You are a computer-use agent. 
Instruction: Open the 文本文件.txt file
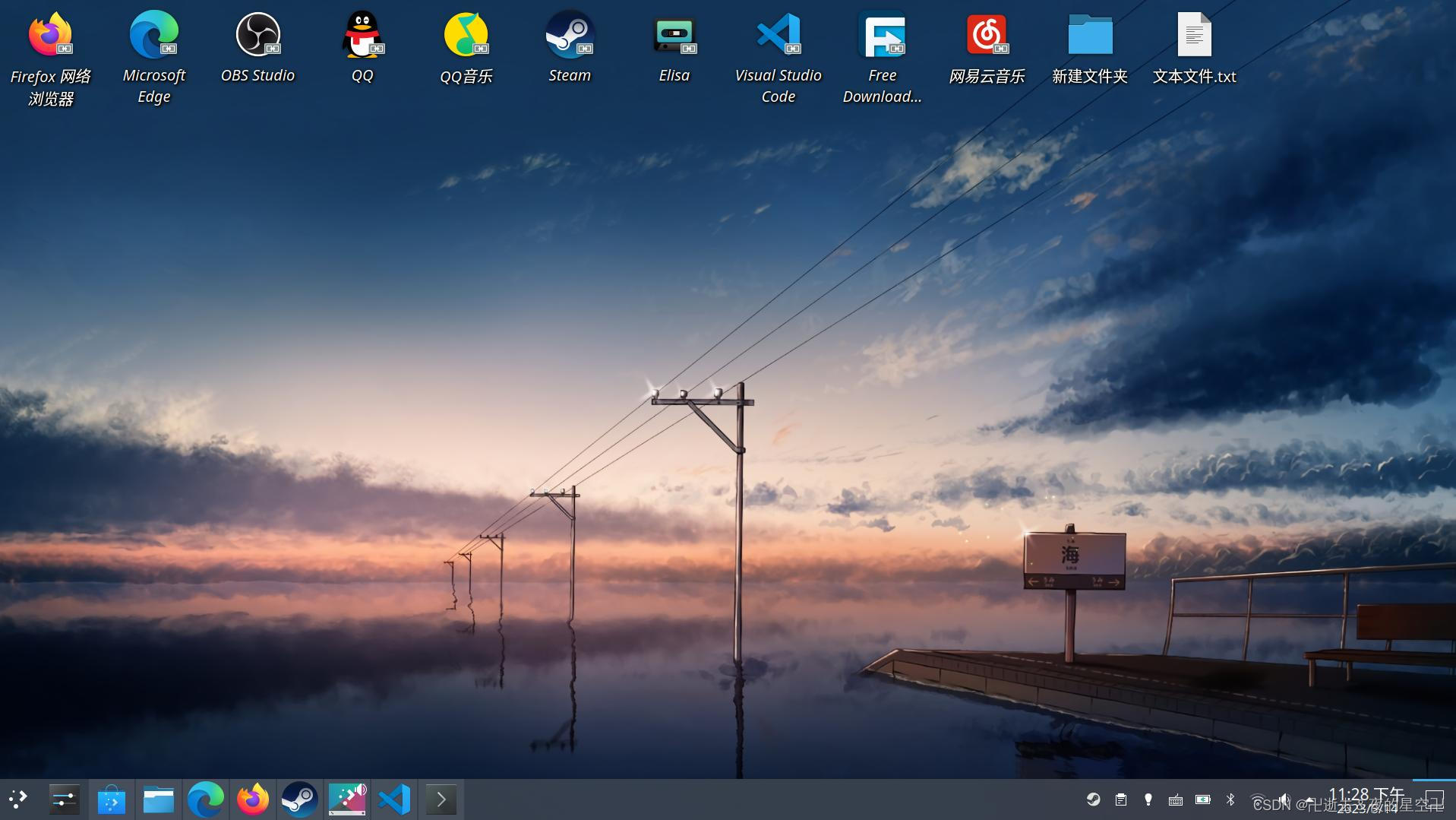(1195, 34)
